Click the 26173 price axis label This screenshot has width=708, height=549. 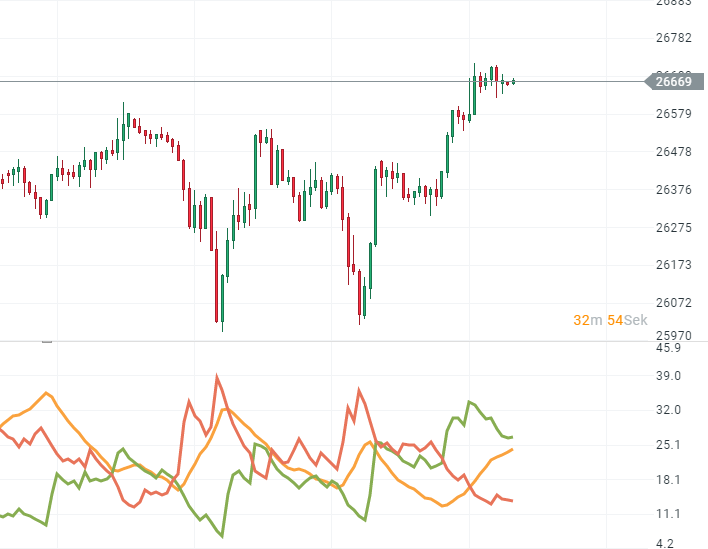(673, 265)
